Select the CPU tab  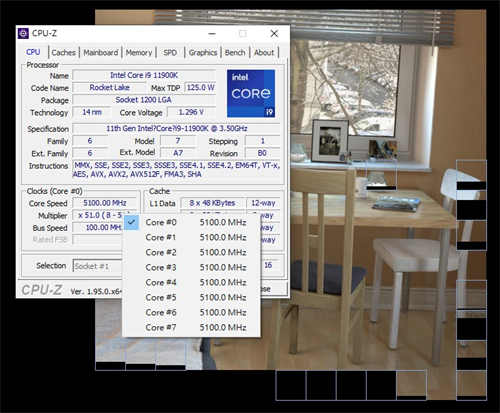coord(33,52)
